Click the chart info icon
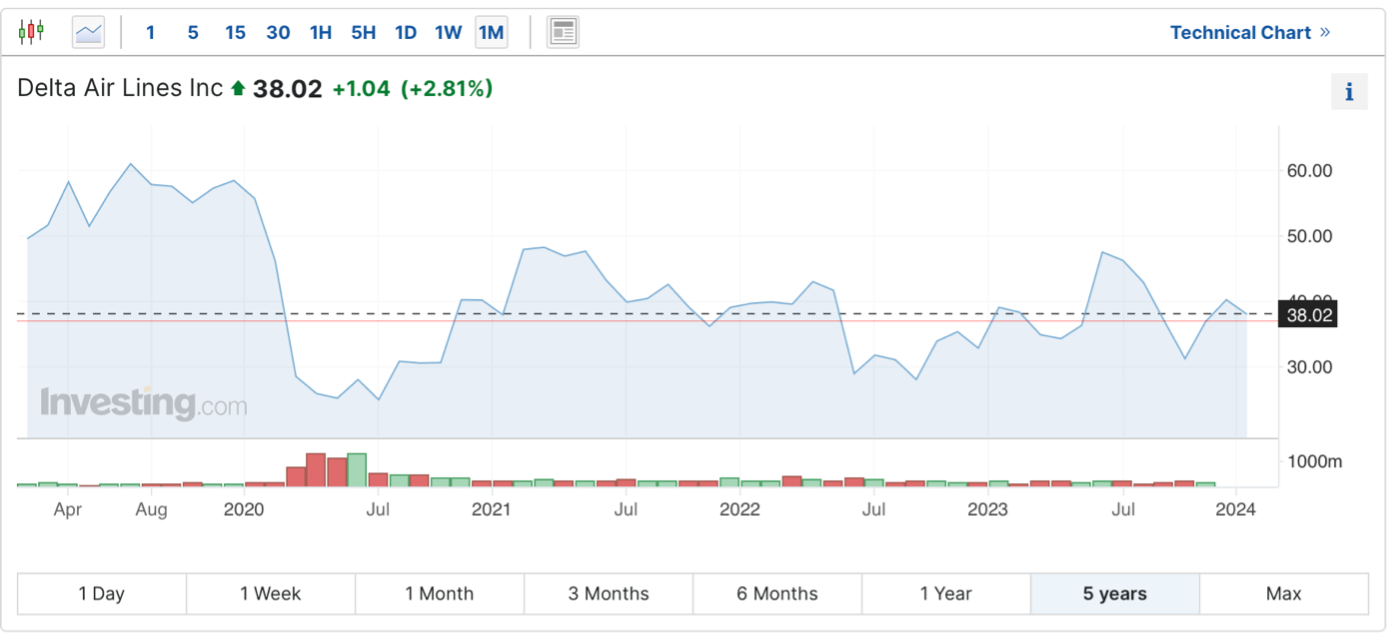The height and width of the screenshot is (638, 1390). (1349, 92)
